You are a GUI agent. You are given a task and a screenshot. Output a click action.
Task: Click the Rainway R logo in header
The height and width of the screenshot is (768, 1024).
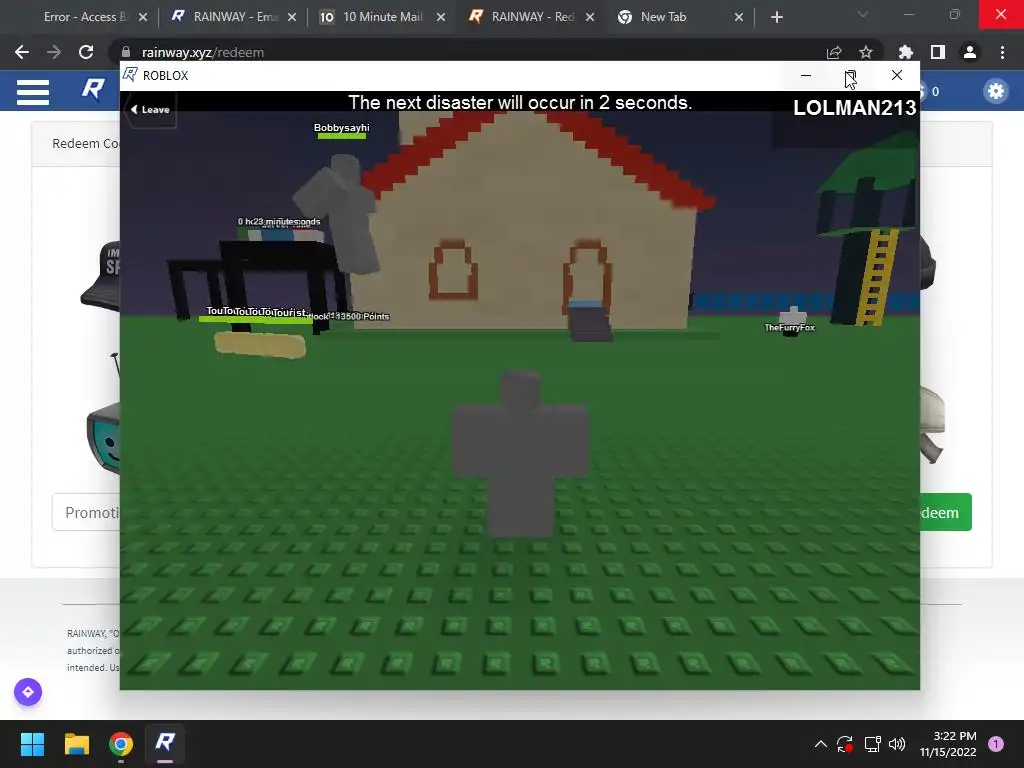(93, 89)
